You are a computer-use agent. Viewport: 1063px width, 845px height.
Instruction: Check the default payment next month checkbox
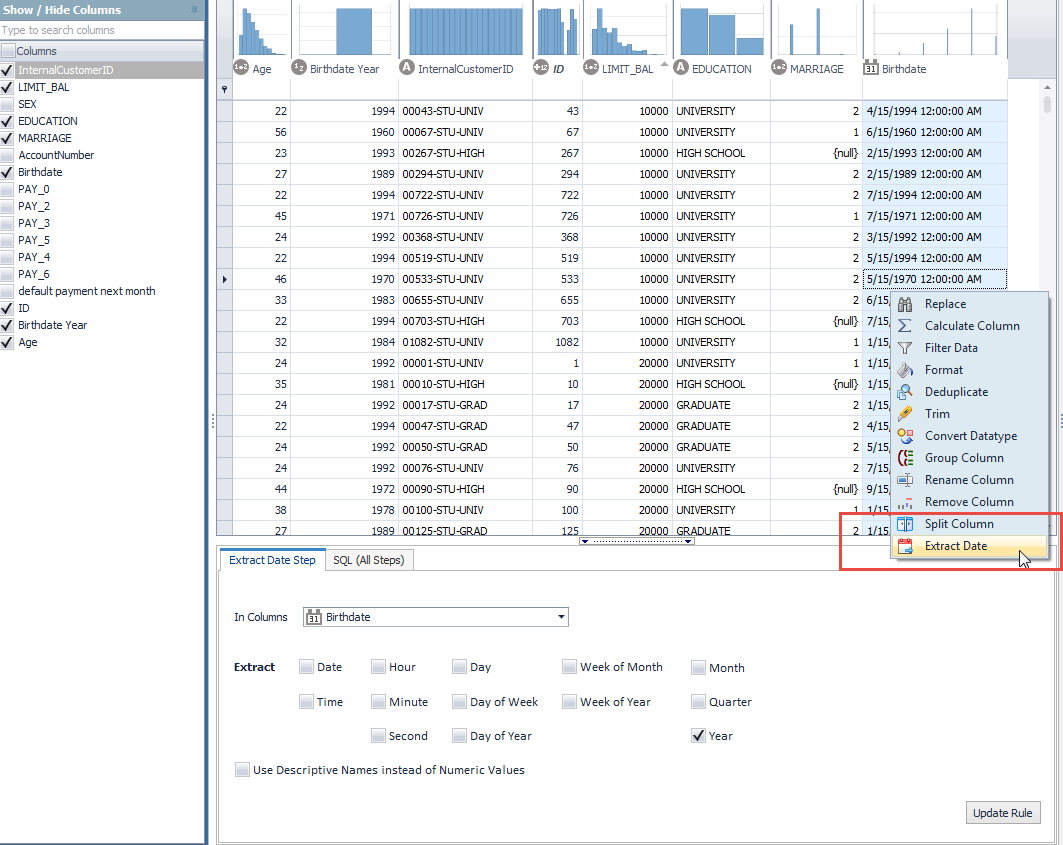(7, 292)
